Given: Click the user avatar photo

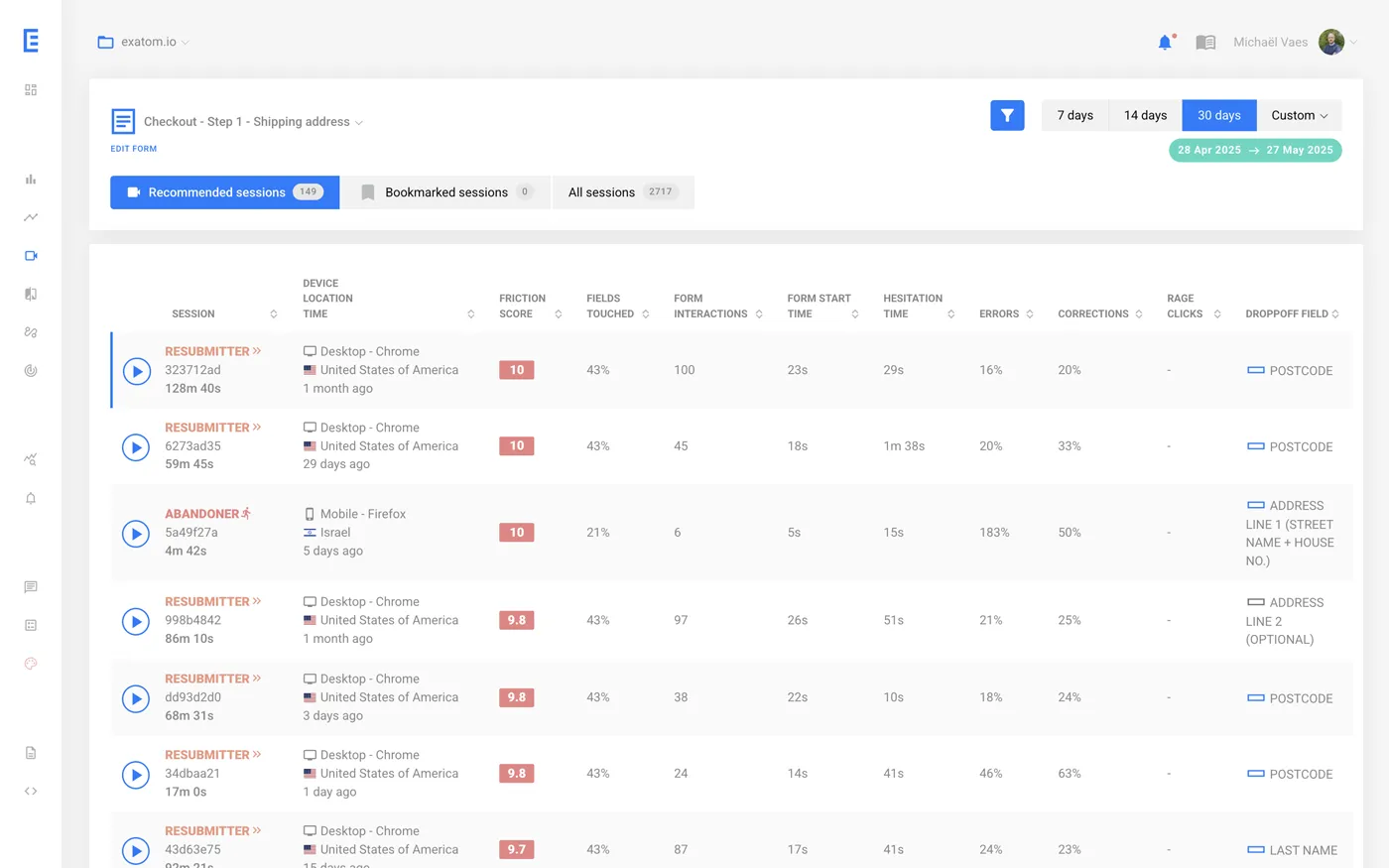Looking at the screenshot, I should tap(1331, 42).
